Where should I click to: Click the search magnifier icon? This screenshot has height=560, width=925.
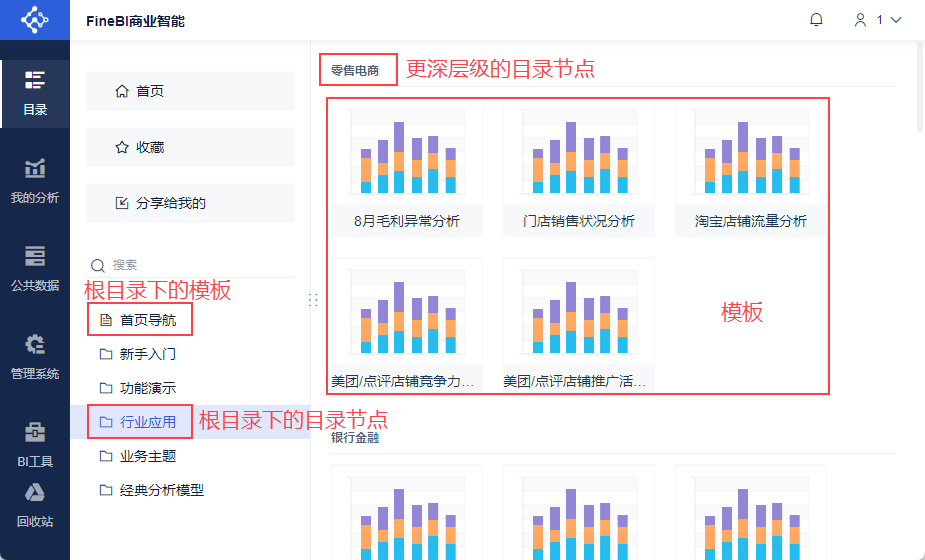pos(98,266)
